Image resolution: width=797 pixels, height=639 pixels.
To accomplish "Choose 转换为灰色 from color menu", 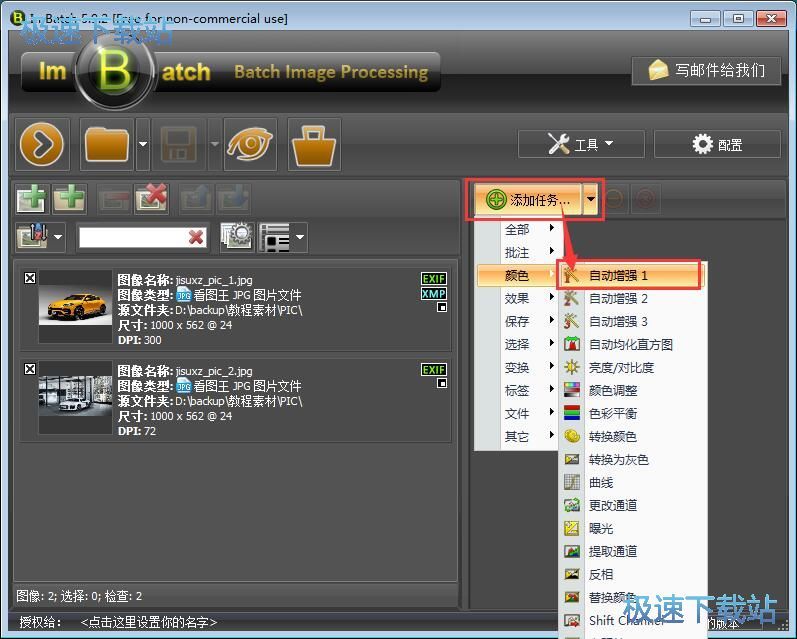I will click(x=632, y=460).
